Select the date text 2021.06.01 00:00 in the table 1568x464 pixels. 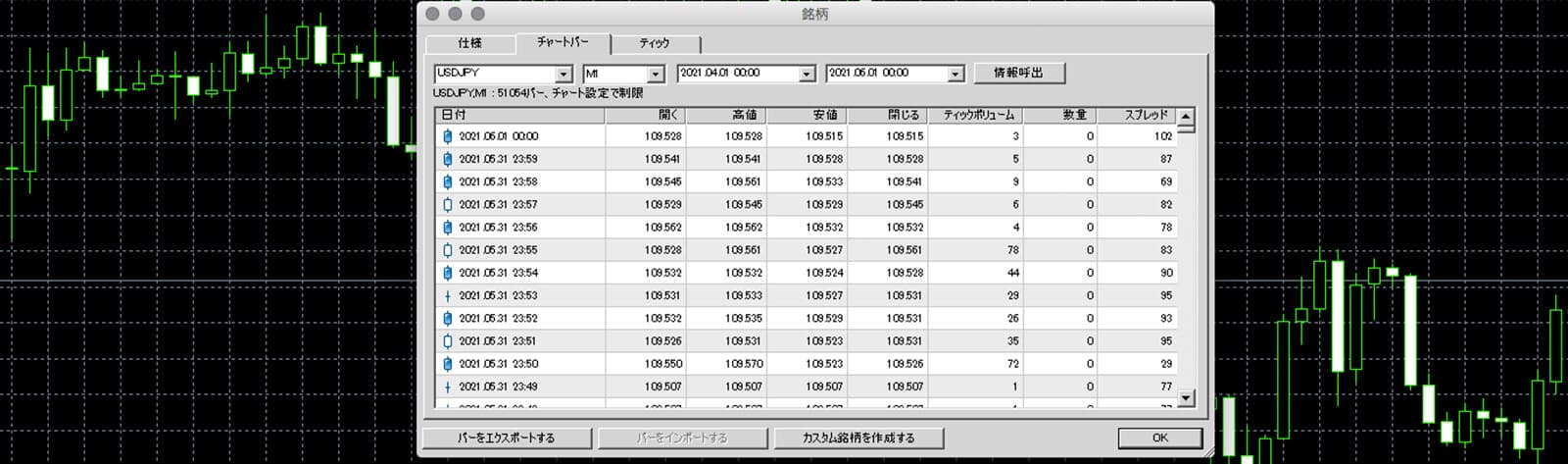tap(499, 136)
